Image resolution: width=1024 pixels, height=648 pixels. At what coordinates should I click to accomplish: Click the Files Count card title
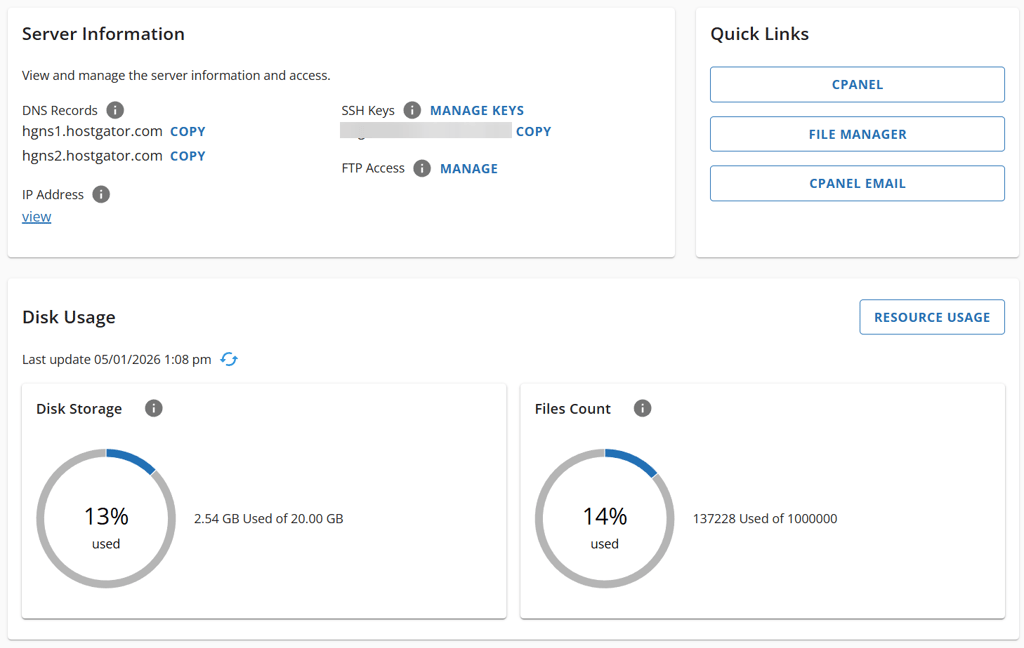tap(573, 409)
